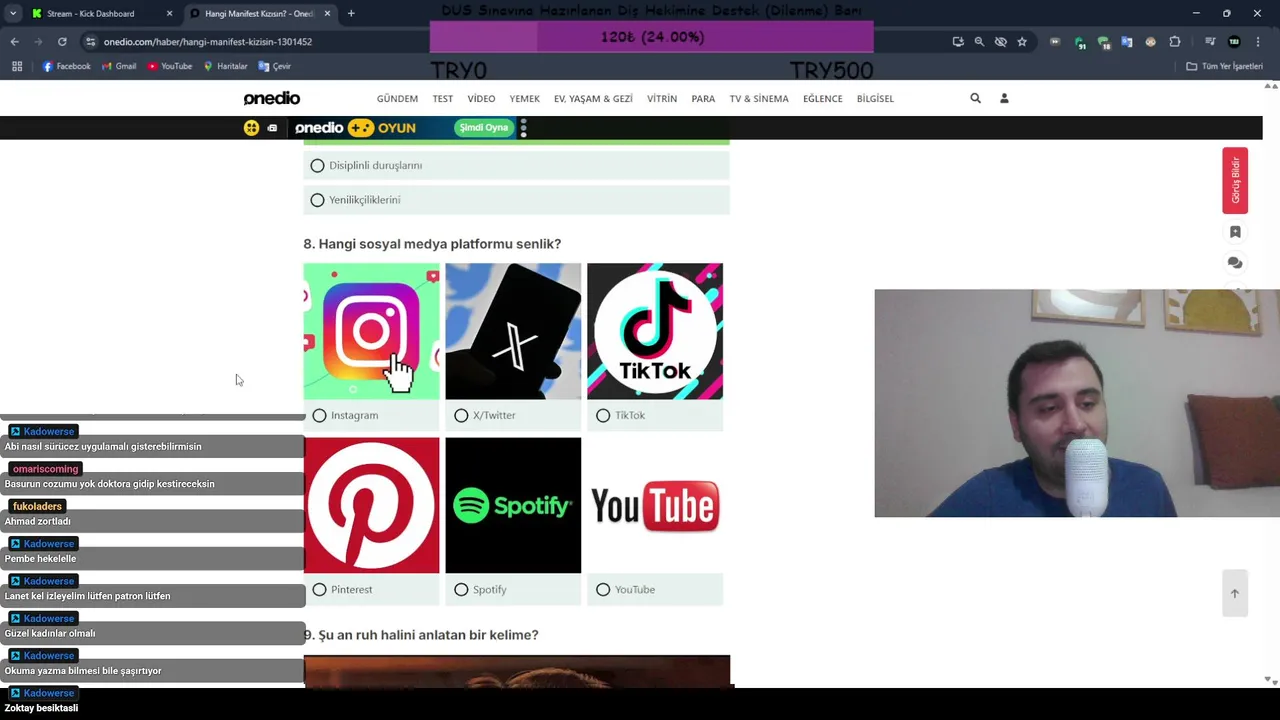
Task: Click the zoom magnifier icon in address bar
Action: click(x=979, y=42)
